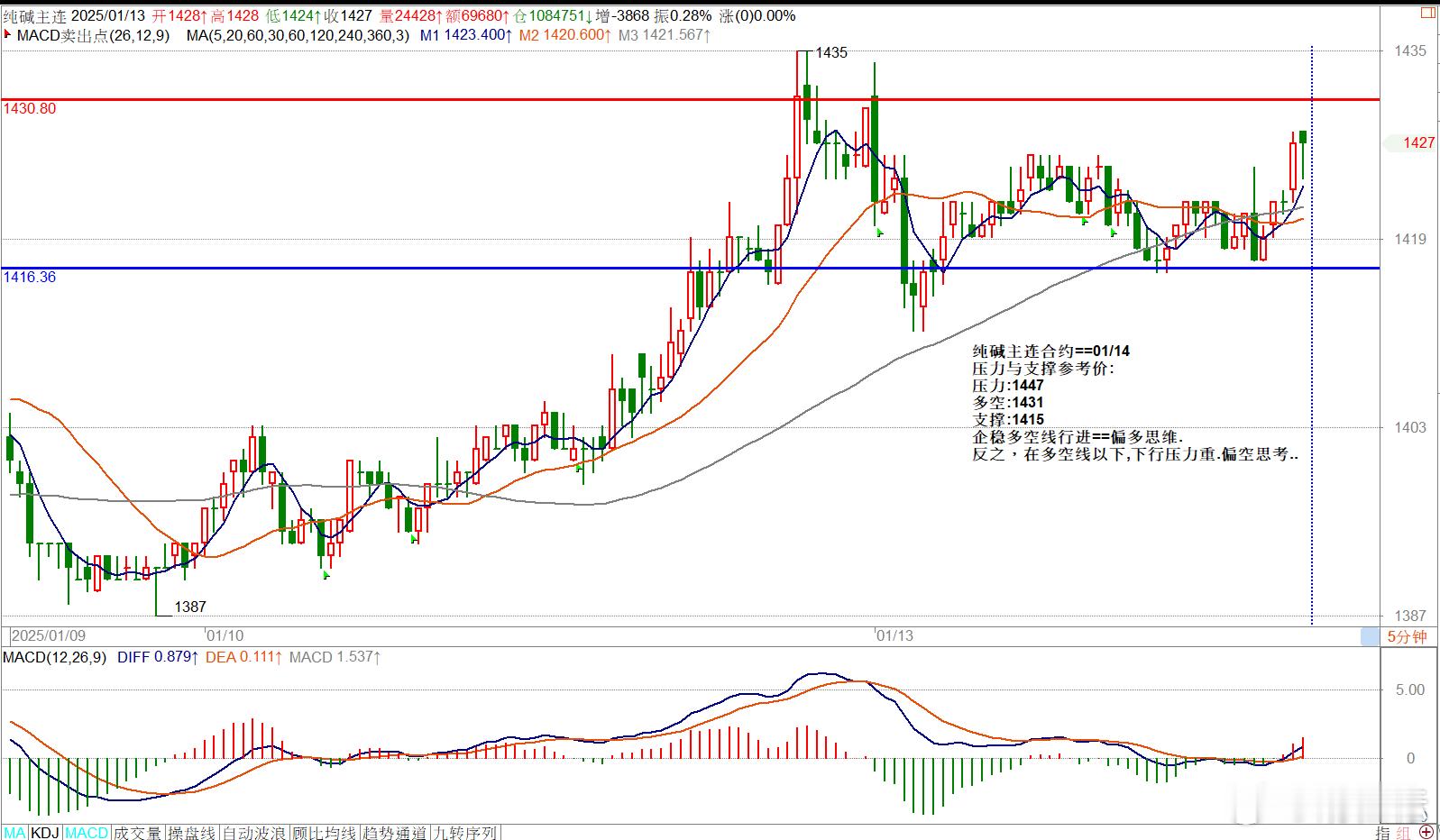Click the M1 1423.400 moving average value
The image size is (1440, 840).
coord(466,36)
